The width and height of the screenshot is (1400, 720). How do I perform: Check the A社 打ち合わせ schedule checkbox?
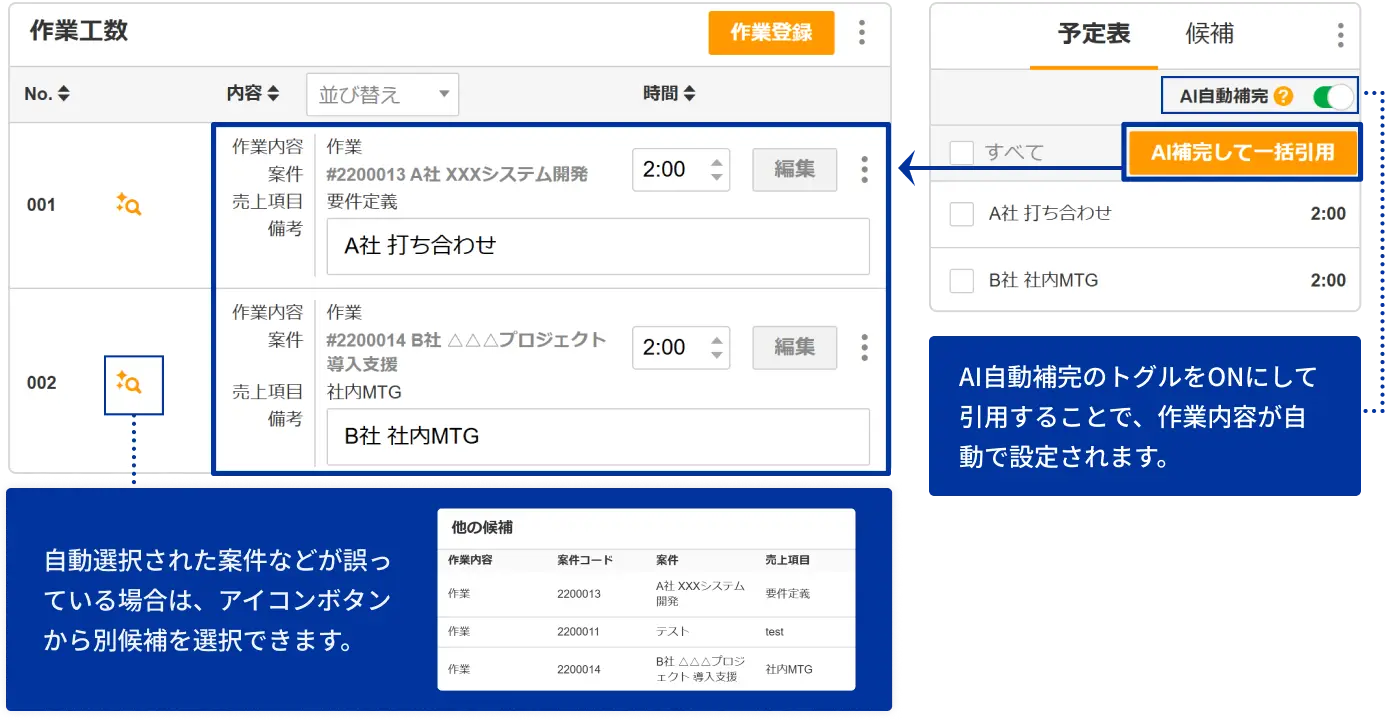(961, 214)
